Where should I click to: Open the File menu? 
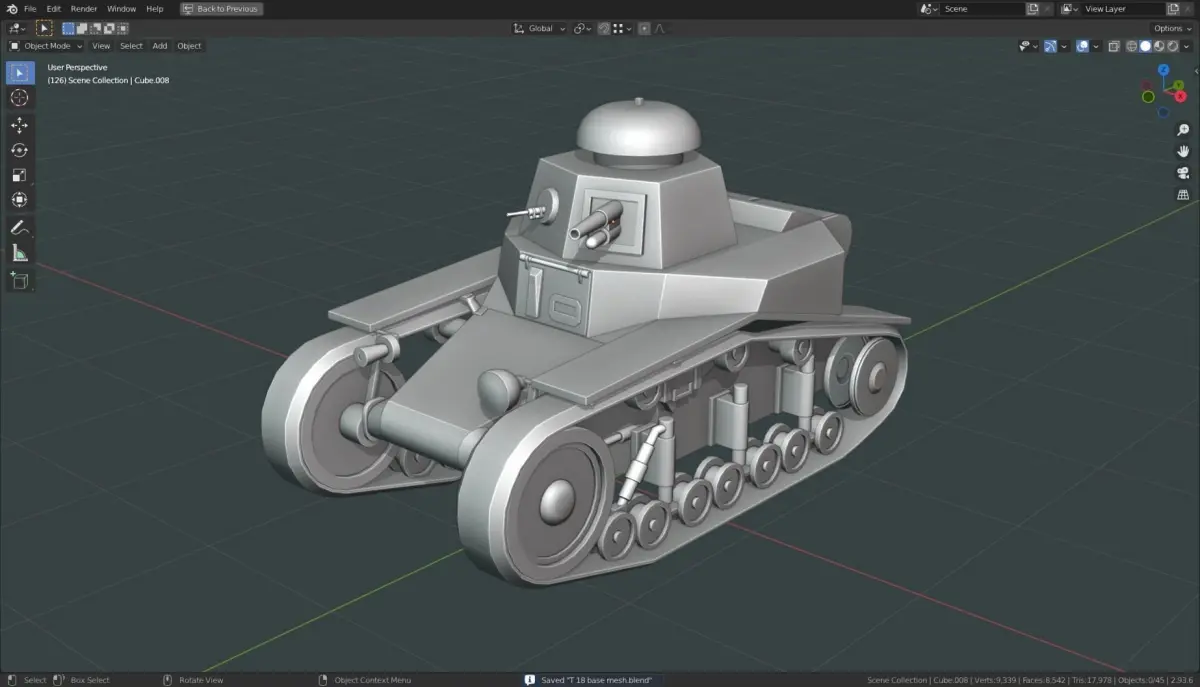click(30, 9)
